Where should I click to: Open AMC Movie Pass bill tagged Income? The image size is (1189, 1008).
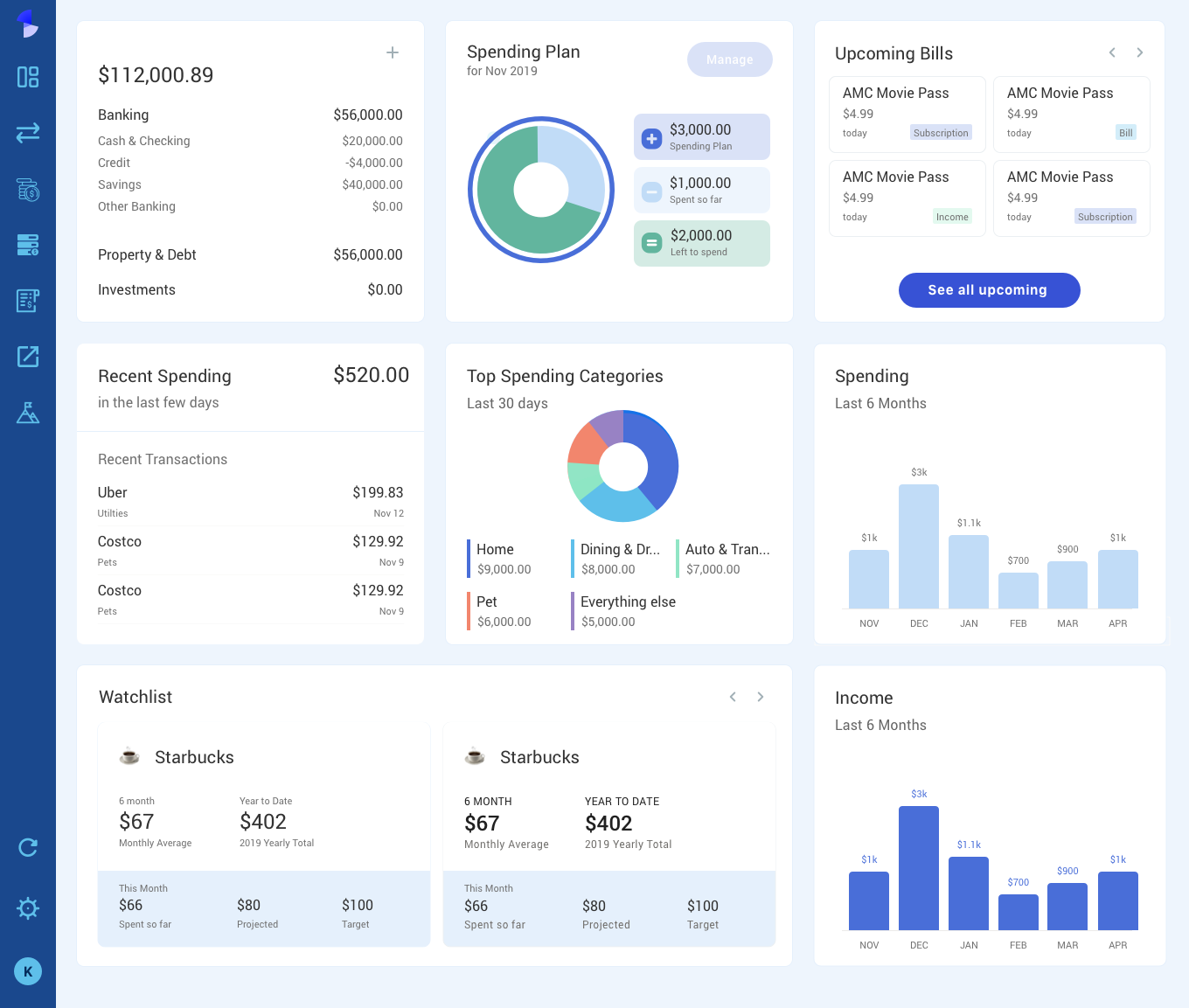(907, 198)
